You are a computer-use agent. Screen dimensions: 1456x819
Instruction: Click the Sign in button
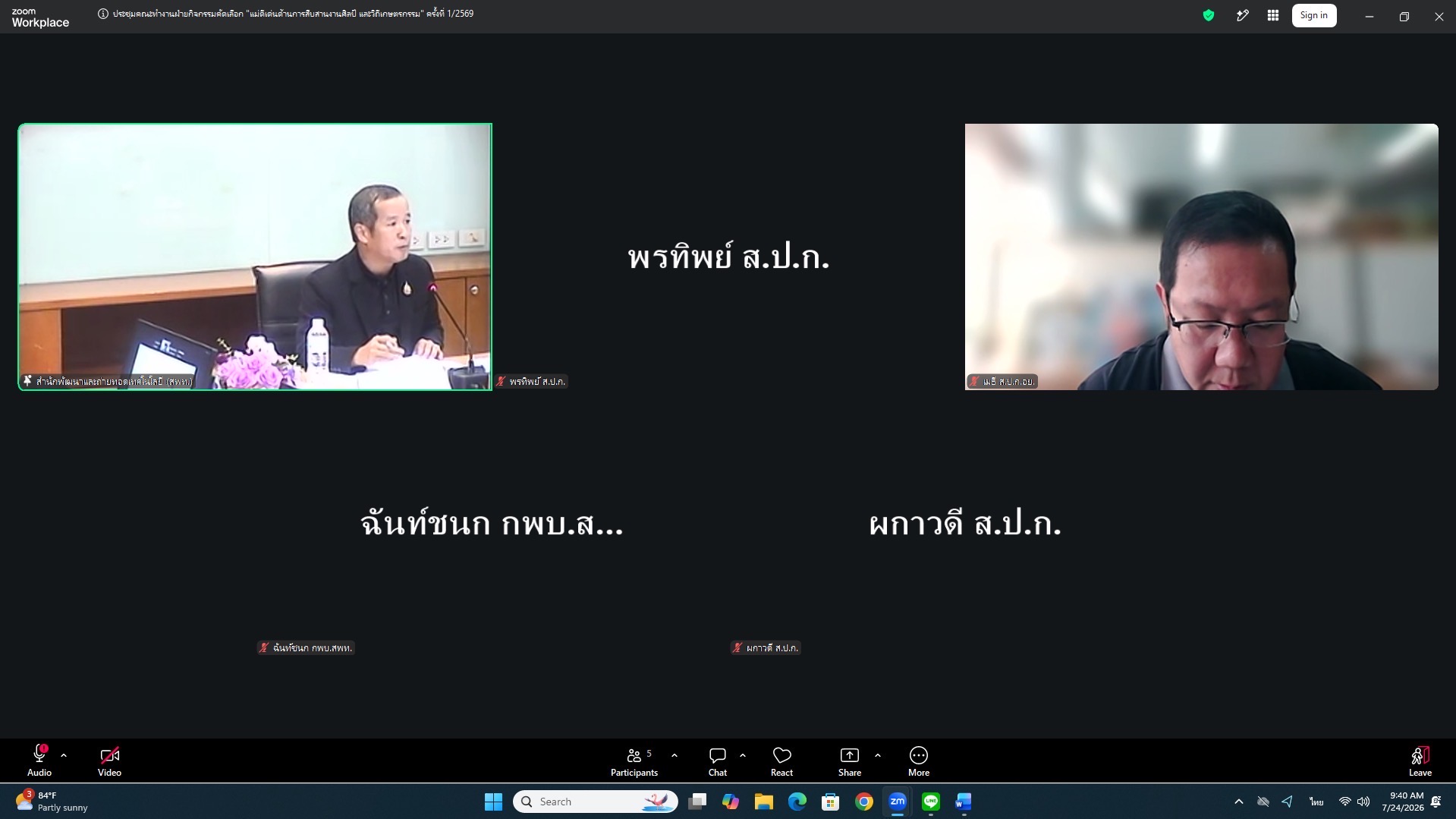pyautogui.click(x=1314, y=15)
